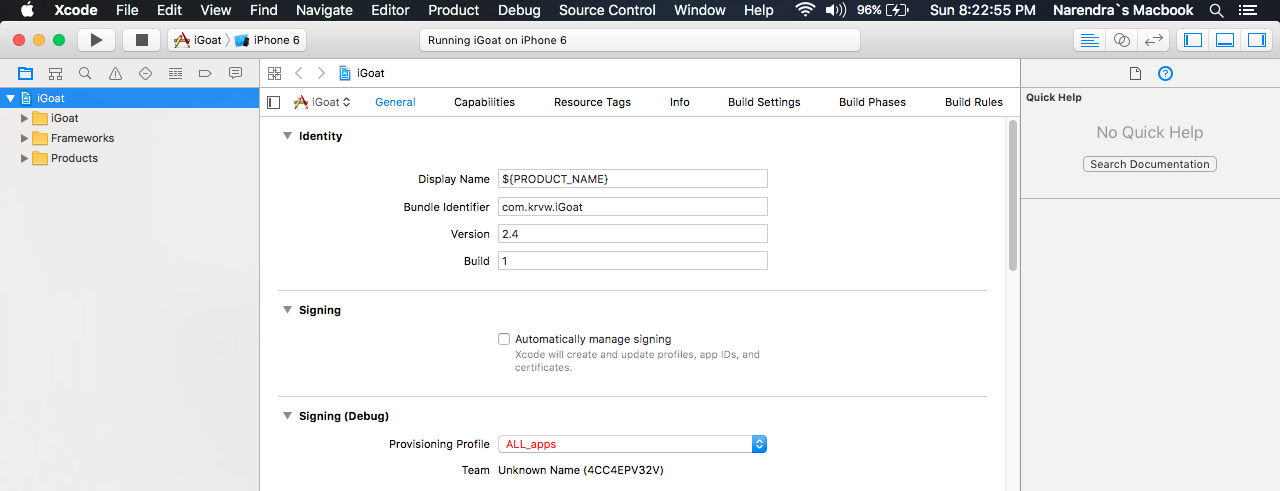
Task: Expand the iGoat folder group
Action: 25,118
